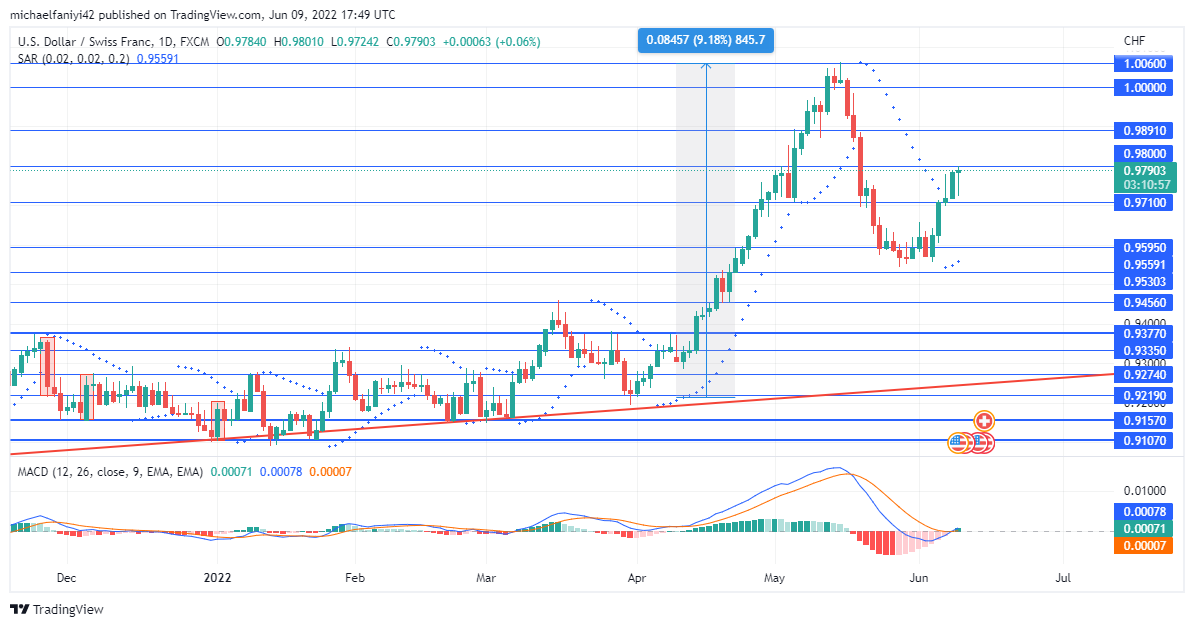Click the TradingView logo
The image size is (1194, 627).
pos(56,609)
